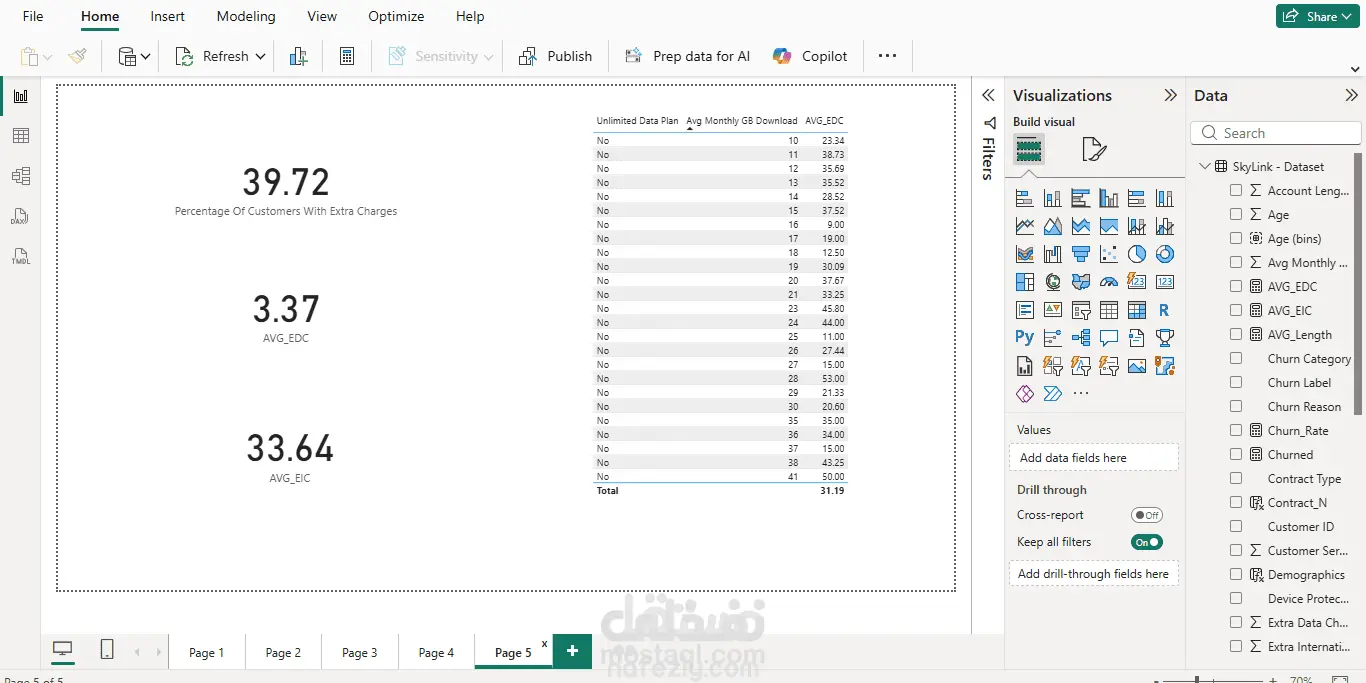Switch to the Optimize ribbon tab
Viewport: 1366px width, 683px height.
coord(396,16)
